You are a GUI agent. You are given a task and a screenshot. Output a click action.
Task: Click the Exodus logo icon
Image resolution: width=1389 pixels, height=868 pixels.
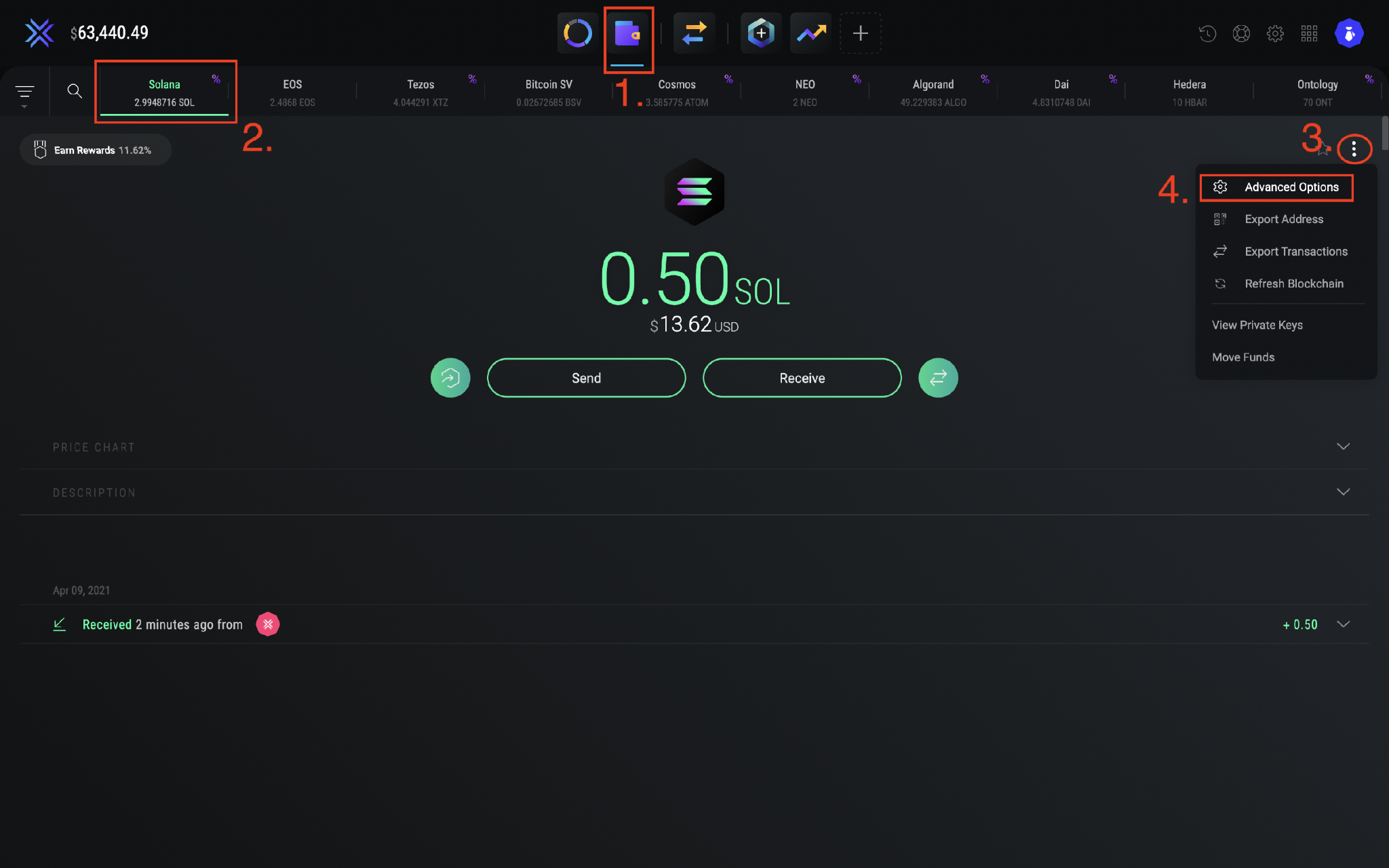(x=39, y=33)
